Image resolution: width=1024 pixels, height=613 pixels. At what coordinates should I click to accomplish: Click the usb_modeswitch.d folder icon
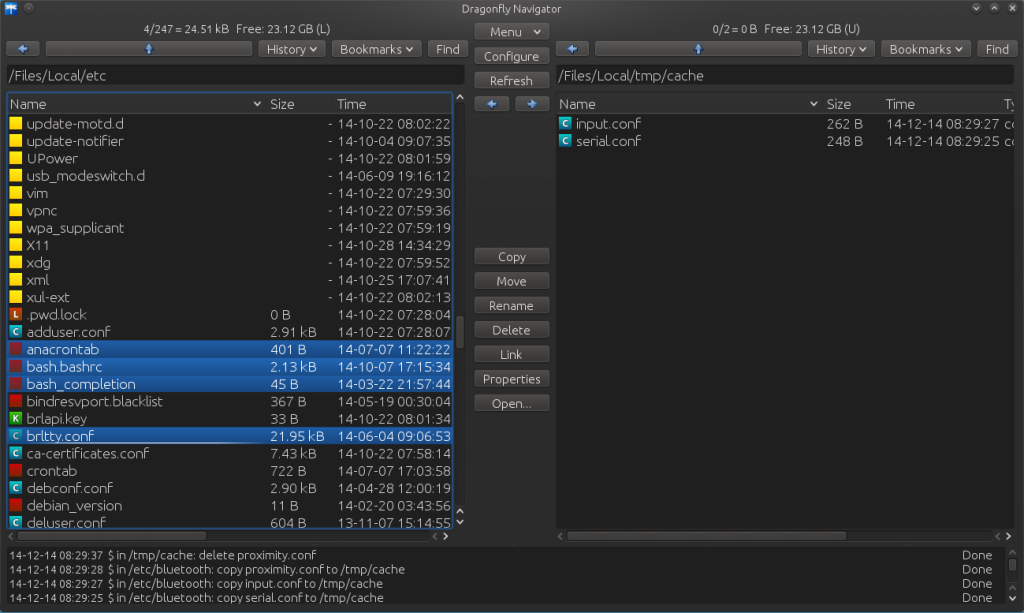[x=16, y=176]
